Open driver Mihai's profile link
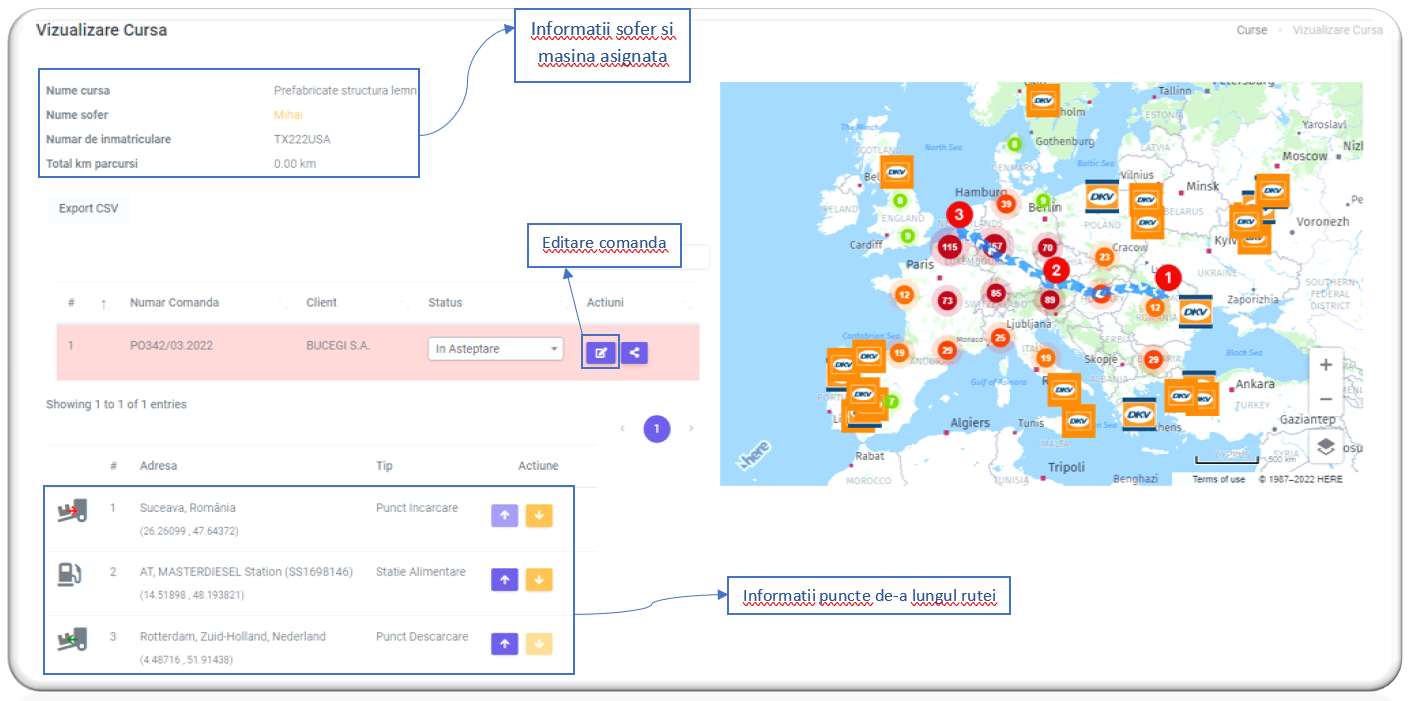 (x=288, y=115)
